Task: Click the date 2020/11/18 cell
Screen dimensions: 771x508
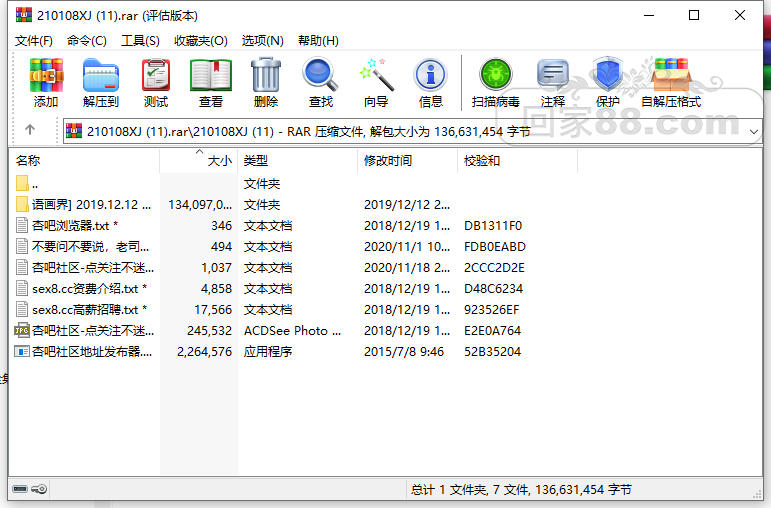Action: pyautogui.click(x=407, y=268)
